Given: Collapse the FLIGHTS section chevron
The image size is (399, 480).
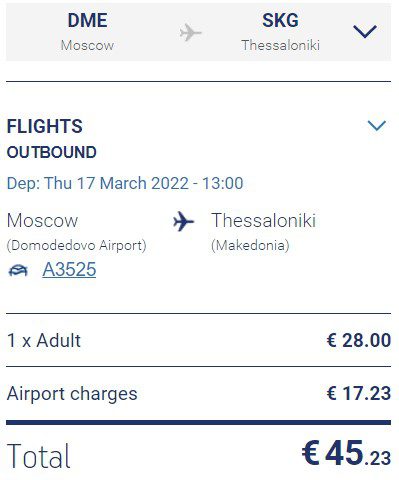Looking at the screenshot, I should click(x=377, y=125).
